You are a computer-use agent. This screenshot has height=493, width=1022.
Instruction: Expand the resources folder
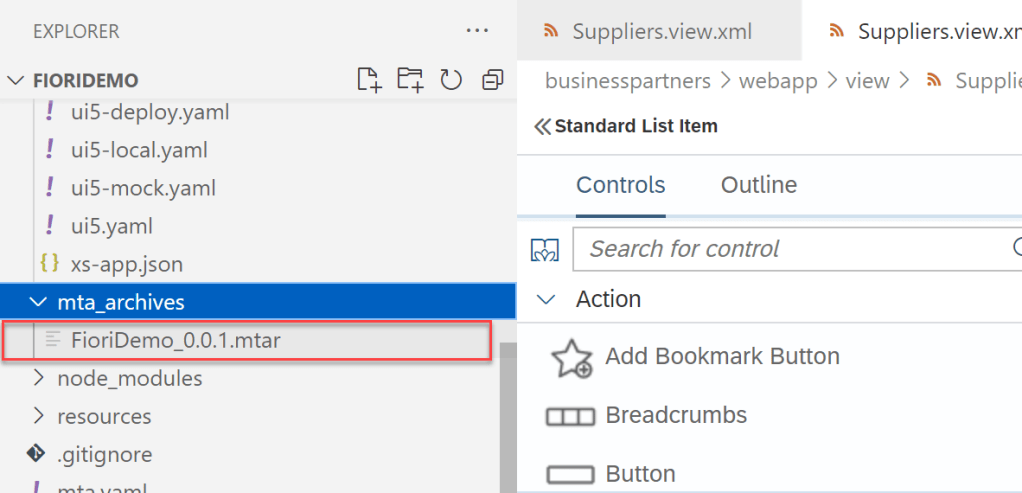[x=39, y=416]
